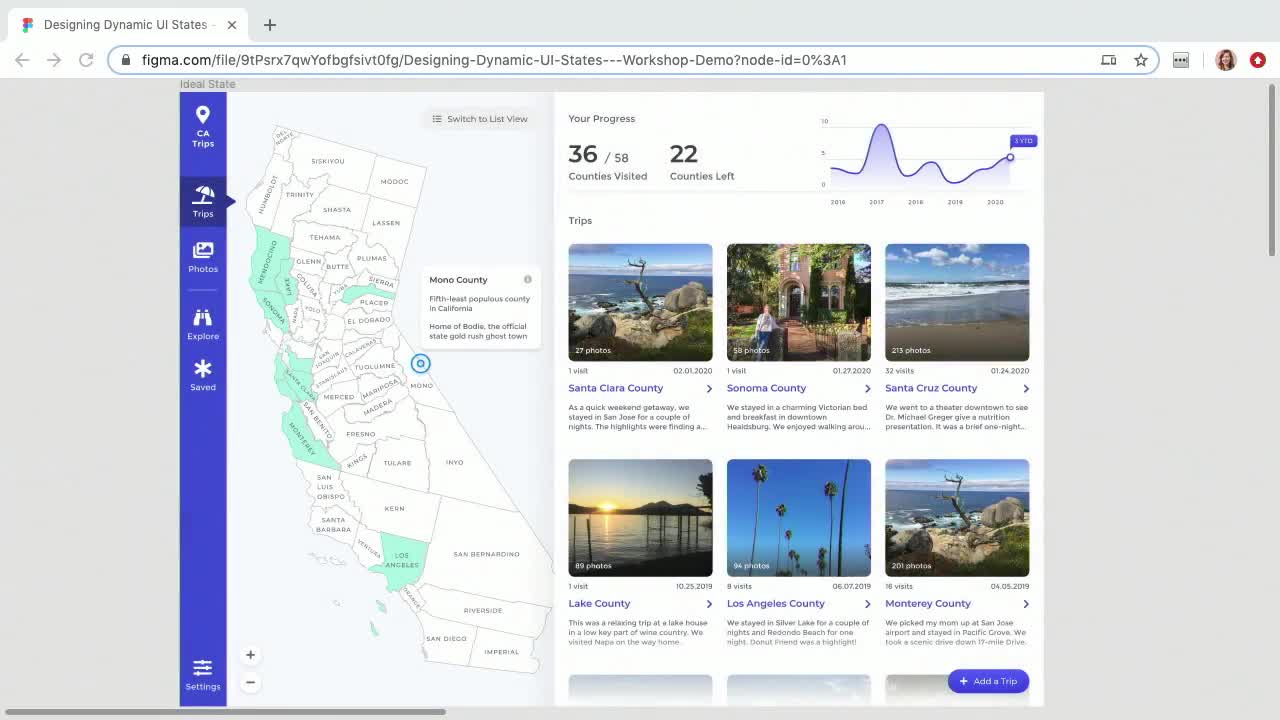The width and height of the screenshot is (1280, 720).
Task: Toggle the bookmark star in the address bar
Action: (1141, 60)
